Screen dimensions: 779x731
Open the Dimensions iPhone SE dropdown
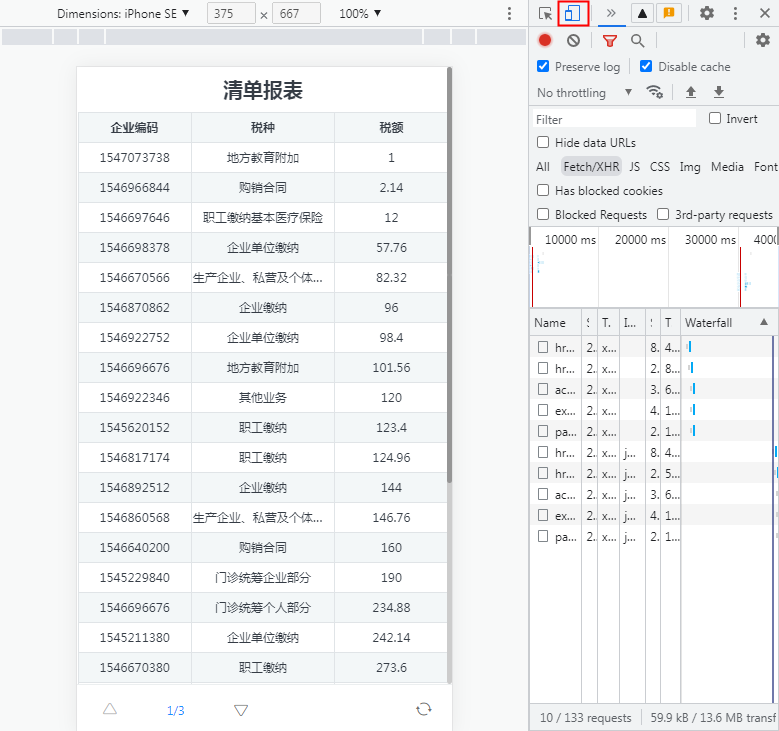[123, 14]
